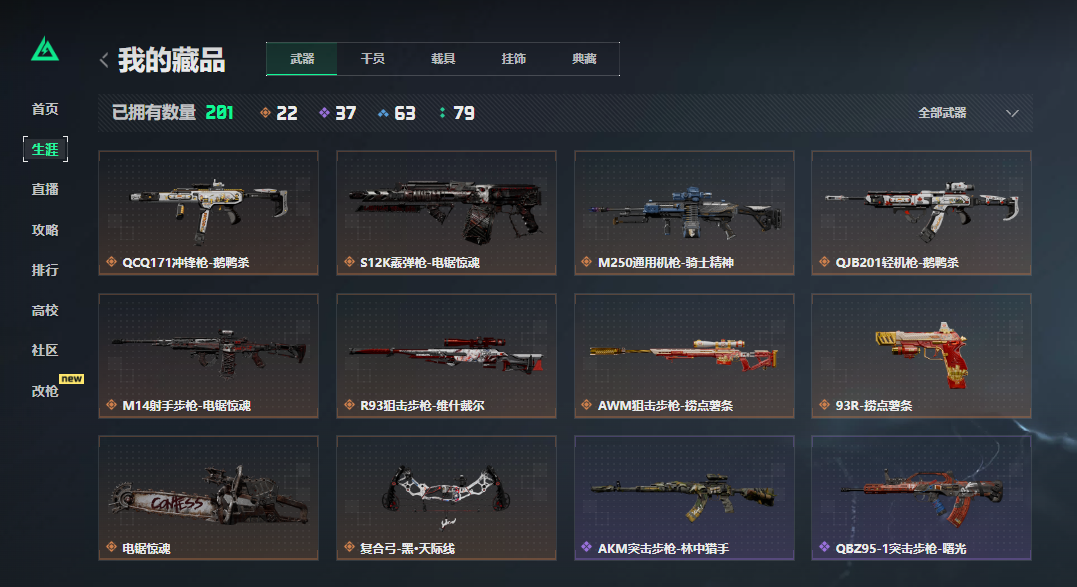
Task: Open the 93R-捞点薯条 pistol card
Action: click(x=921, y=356)
